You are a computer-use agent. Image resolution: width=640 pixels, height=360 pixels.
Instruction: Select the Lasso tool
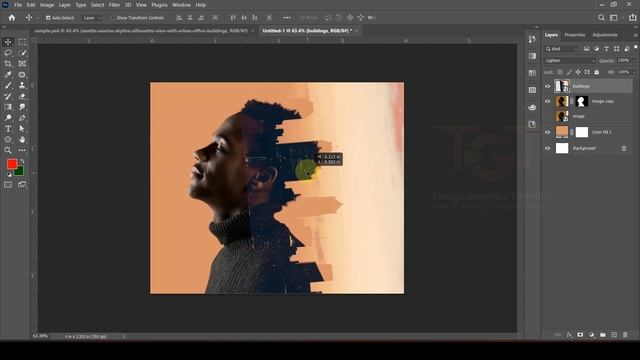(x=8, y=53)
